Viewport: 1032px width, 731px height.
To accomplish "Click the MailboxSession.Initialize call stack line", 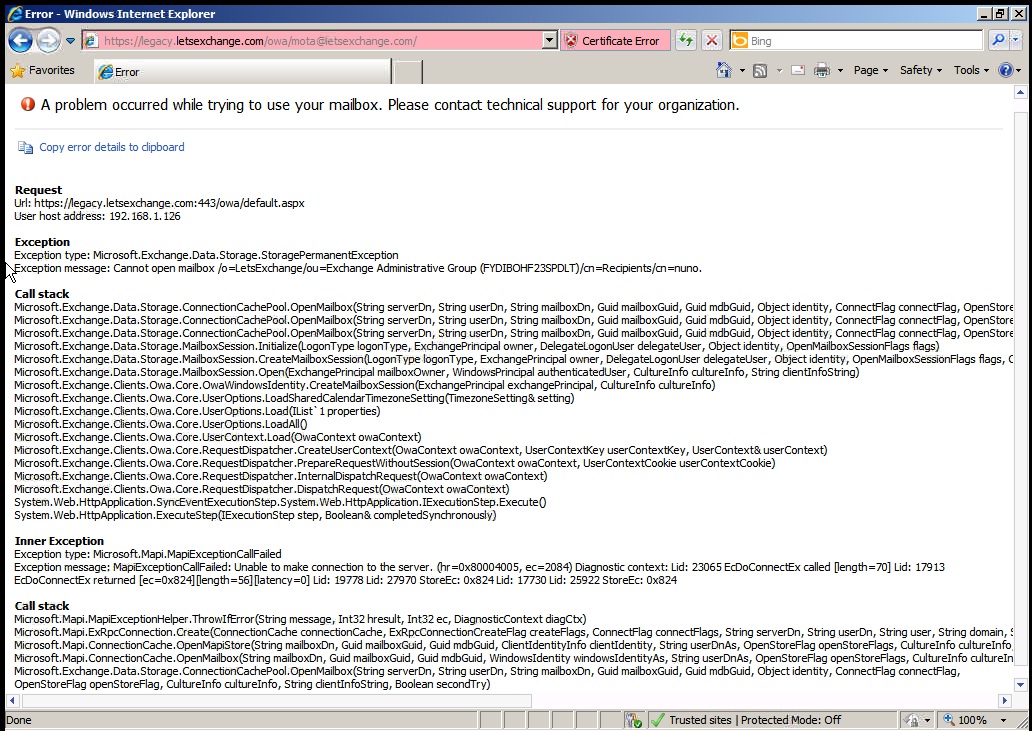I will coord(477,346).
